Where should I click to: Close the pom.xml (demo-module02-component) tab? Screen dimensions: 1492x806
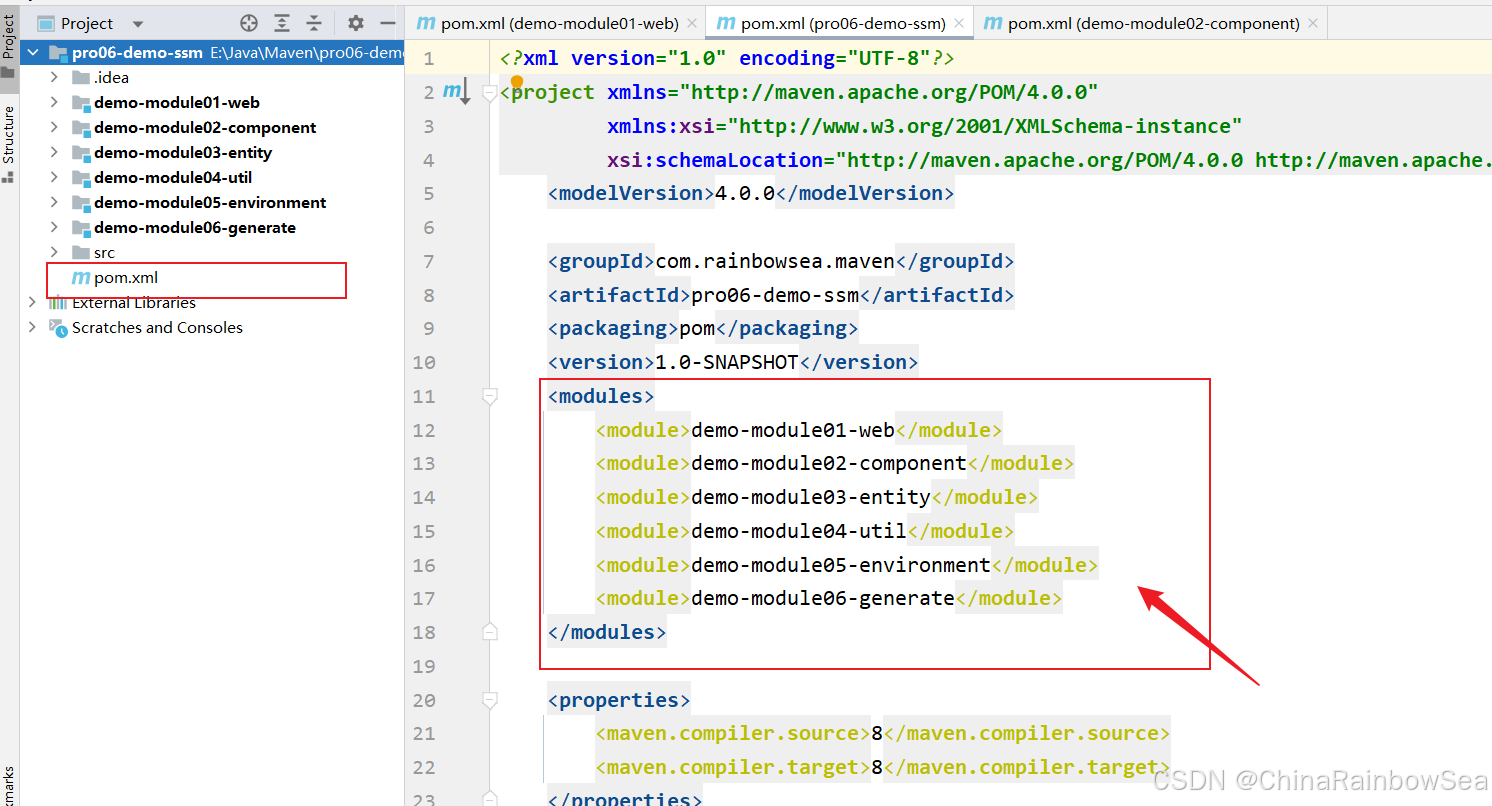coord(1312,23)
